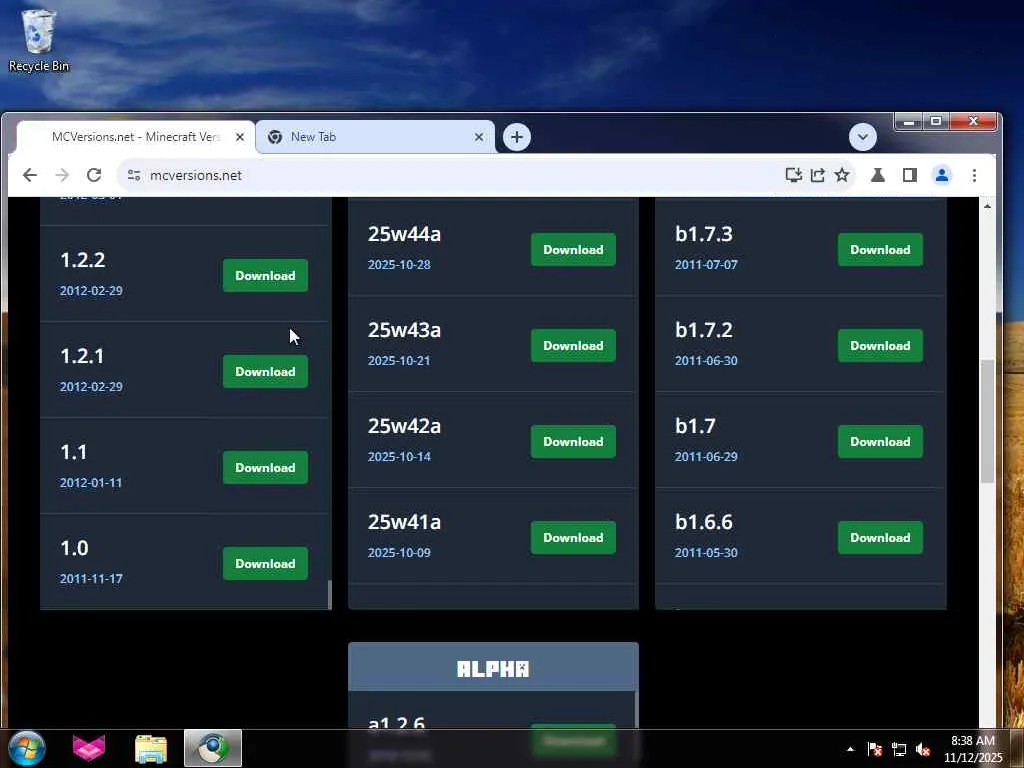
Task: View site information icon in address bar
Action: tap(134, 175)
